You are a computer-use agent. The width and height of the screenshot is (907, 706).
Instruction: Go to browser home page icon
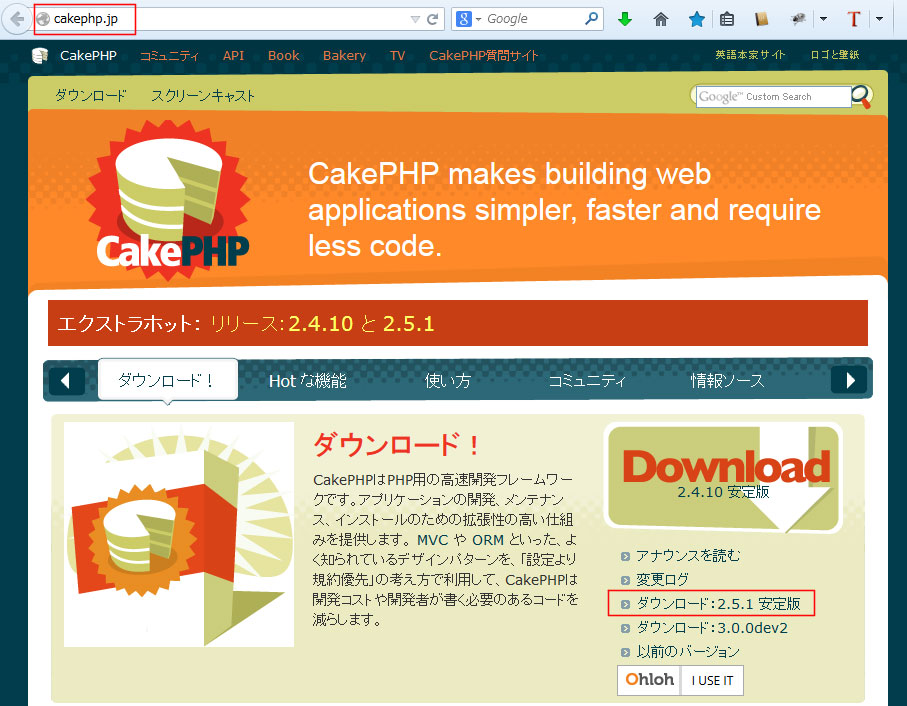click(x=661, y=19)
